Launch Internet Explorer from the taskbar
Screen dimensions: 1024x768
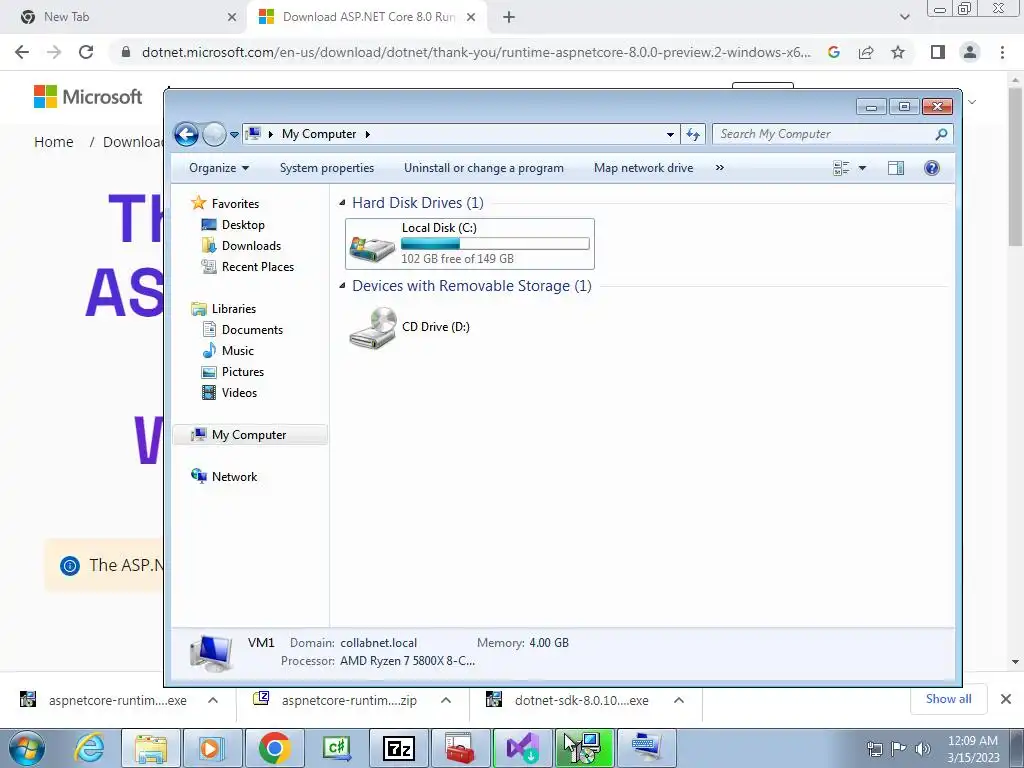(x=89, y=748)
